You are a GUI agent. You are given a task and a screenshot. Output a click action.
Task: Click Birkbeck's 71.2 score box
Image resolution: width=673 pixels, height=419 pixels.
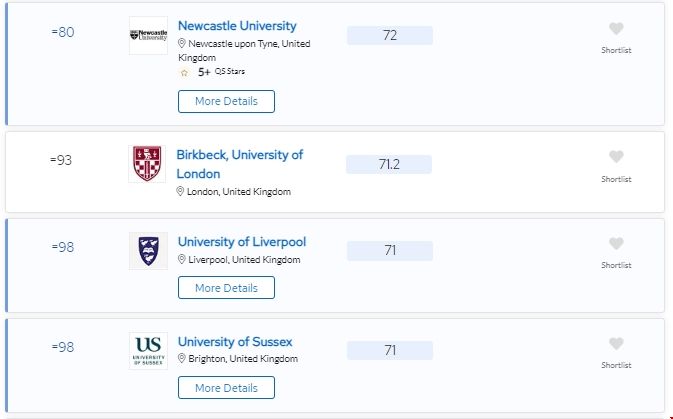[x=389, y=164]
